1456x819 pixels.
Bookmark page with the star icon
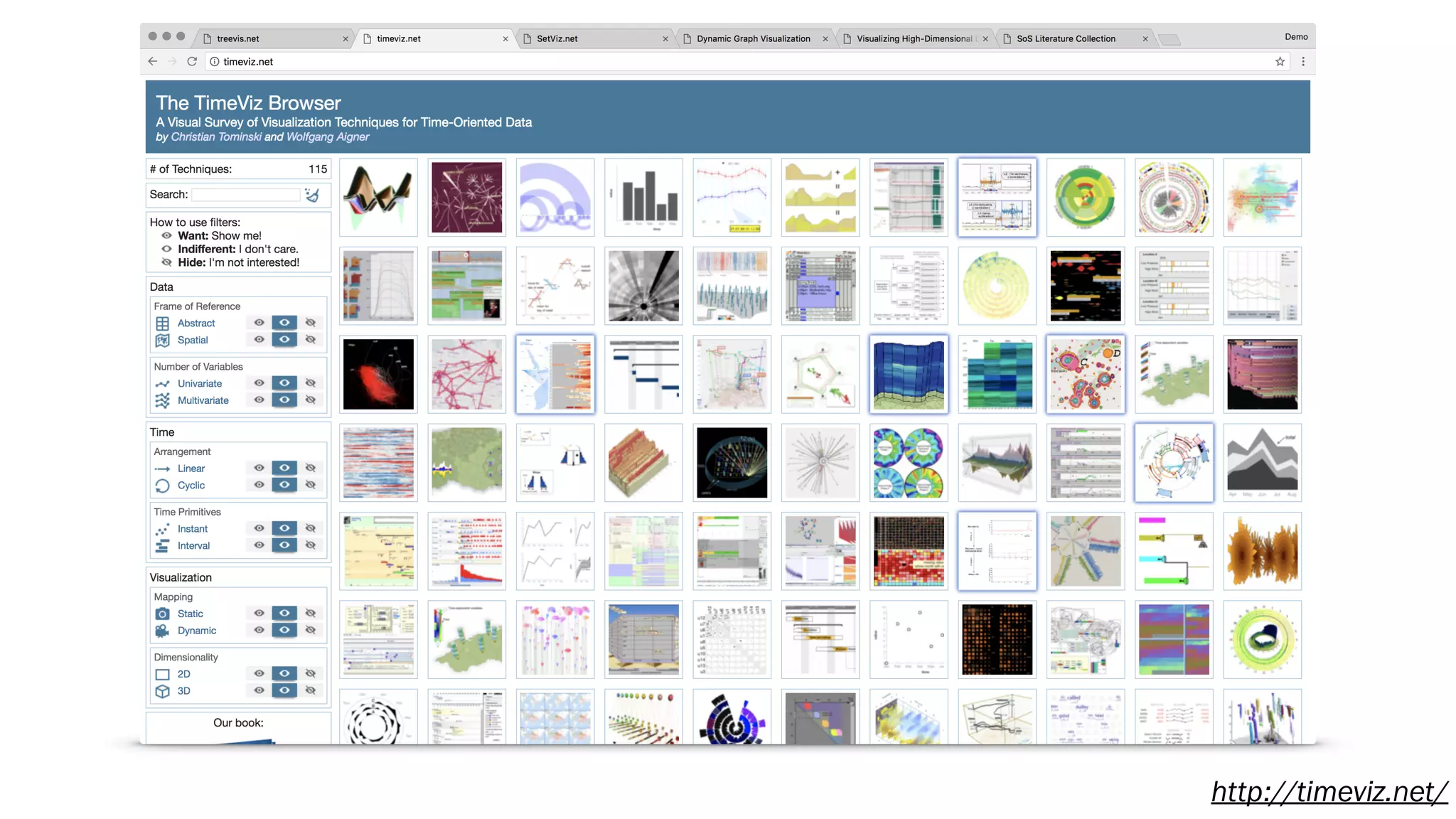point(1280,62)
